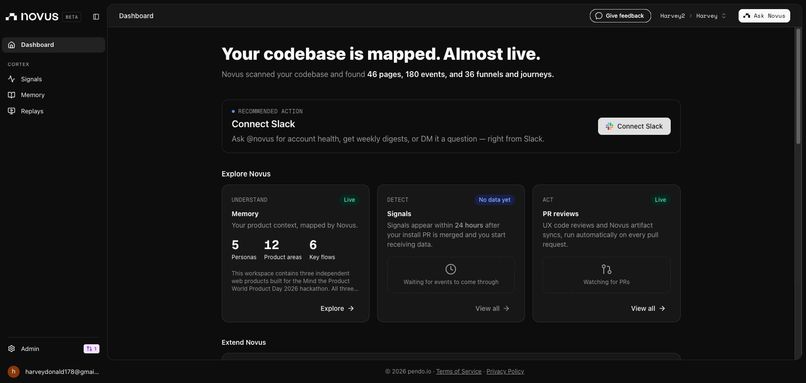Click the Slack logo icon
This screenshot has width=806, height=383.
click(x=610, y=126)
